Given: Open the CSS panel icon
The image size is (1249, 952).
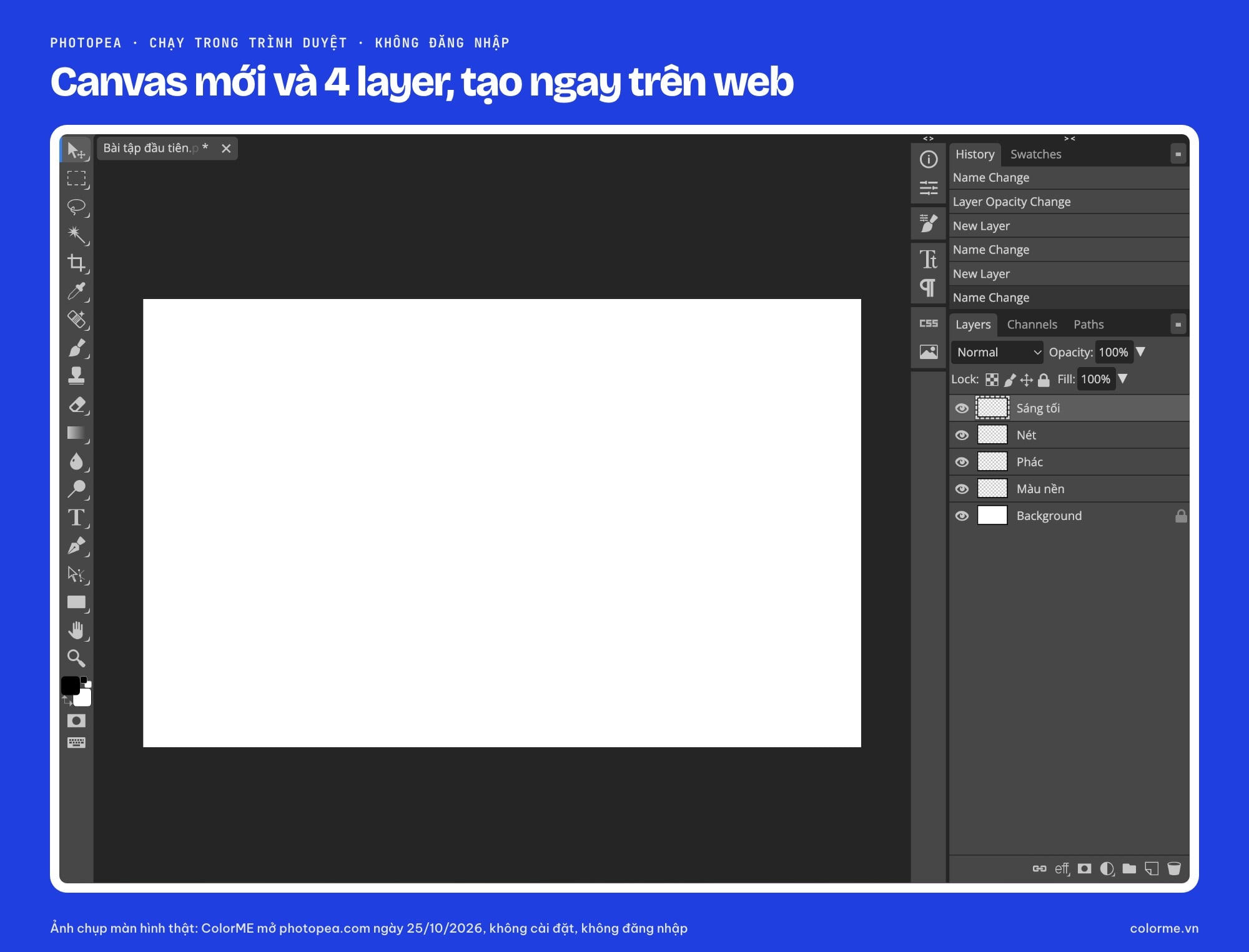Looking at the screenshot, I should (x=929, y=323).
